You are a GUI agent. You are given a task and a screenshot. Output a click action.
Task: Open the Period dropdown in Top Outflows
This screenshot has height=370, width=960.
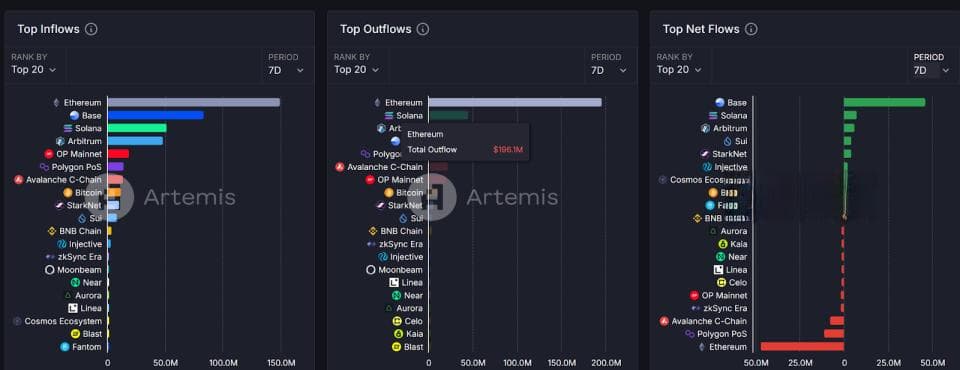coord(609,70)
